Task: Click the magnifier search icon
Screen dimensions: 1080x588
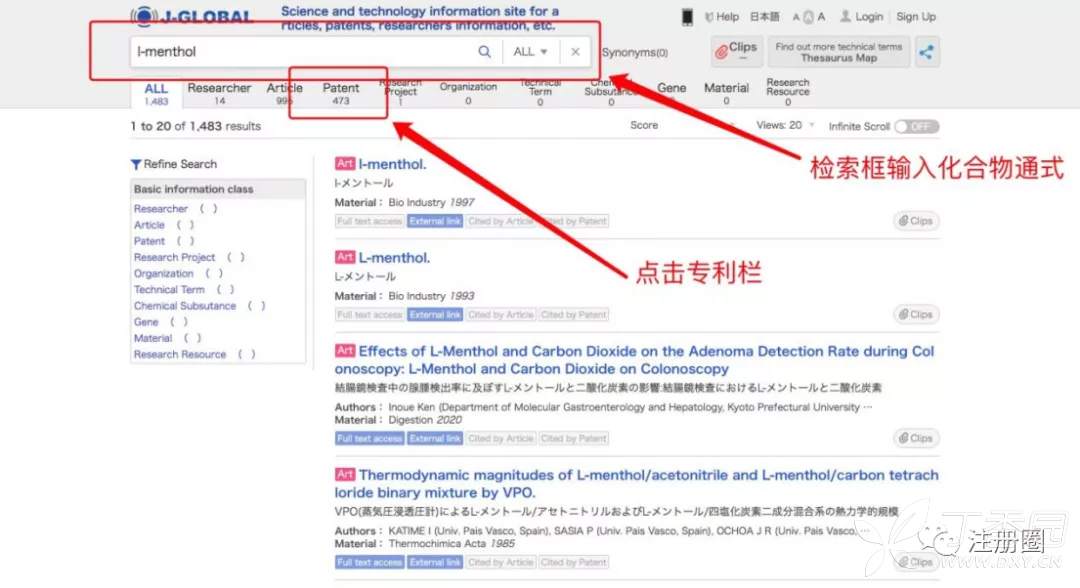Action: tap(484, 52)
